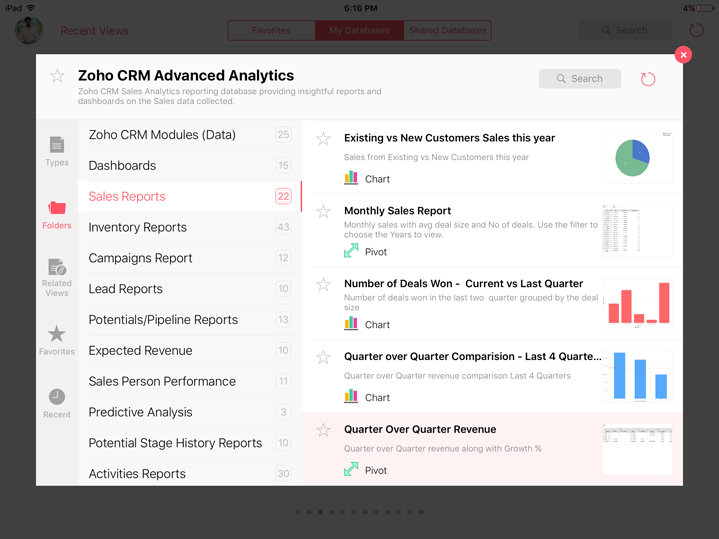This screenshot has height=539, width=719.
Task: Click the count badge 43 for Inventory Reports
Action: click(283, 227)
